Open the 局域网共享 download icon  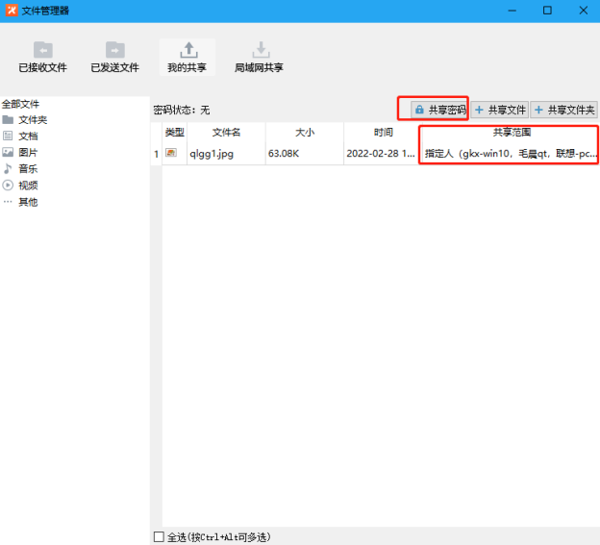point(259,50)
